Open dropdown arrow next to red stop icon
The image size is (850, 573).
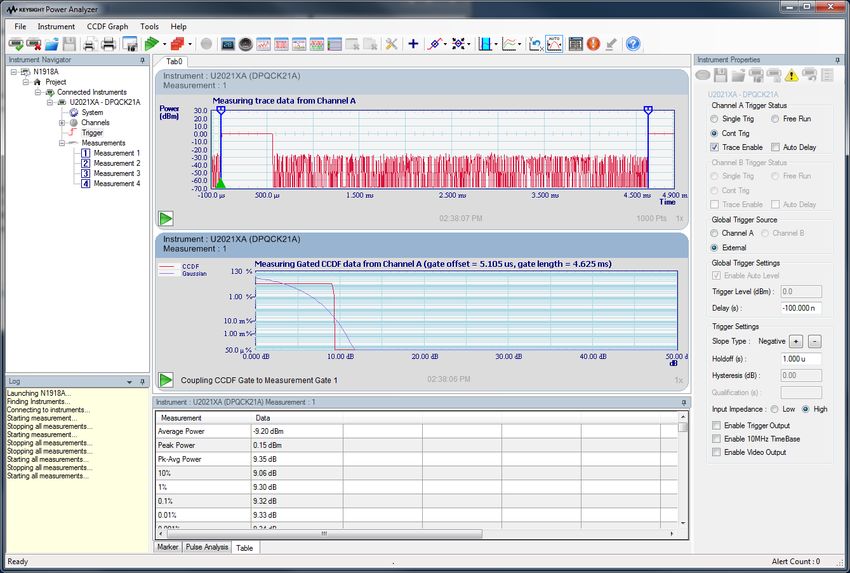(190, 44)
